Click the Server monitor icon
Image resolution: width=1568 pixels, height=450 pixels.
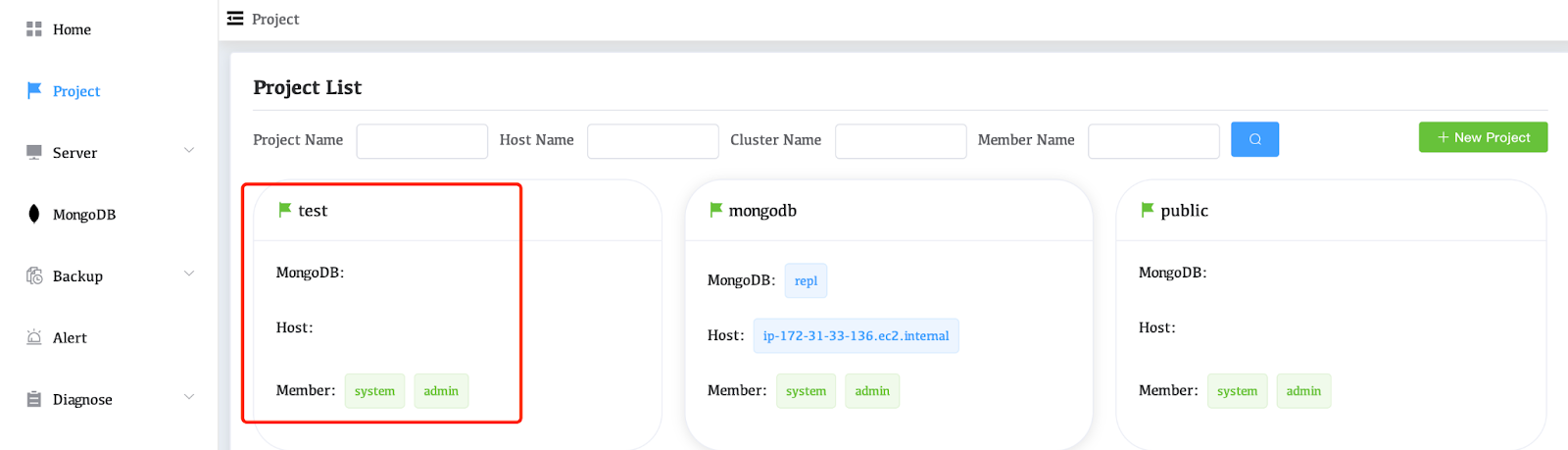pos(34,152)
